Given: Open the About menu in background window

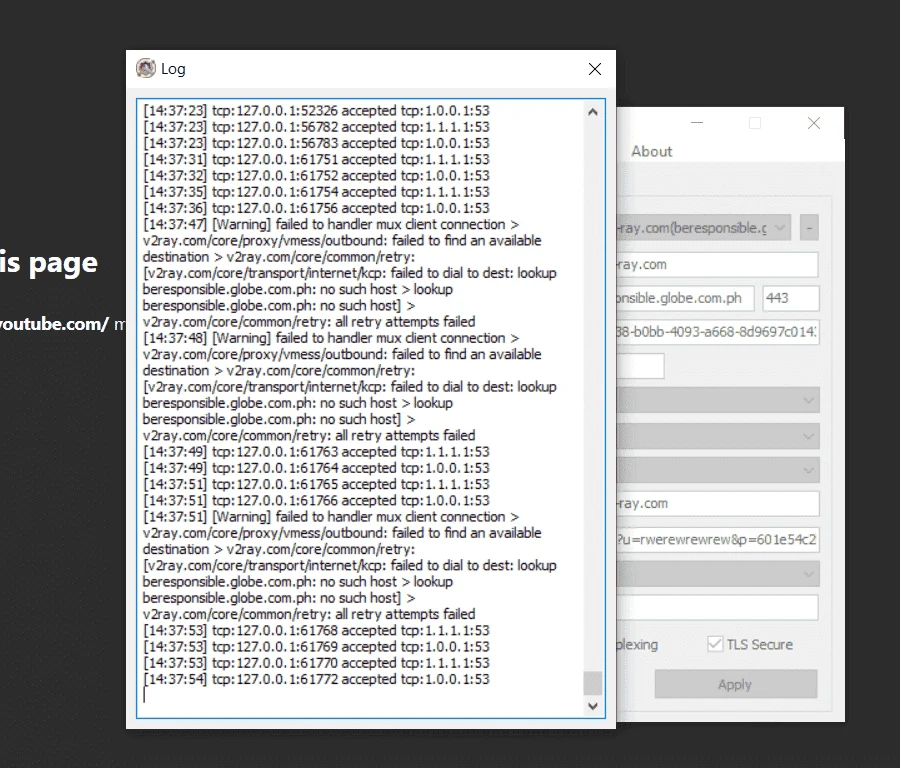Looking at the screenshot, I should coord(651,152).
